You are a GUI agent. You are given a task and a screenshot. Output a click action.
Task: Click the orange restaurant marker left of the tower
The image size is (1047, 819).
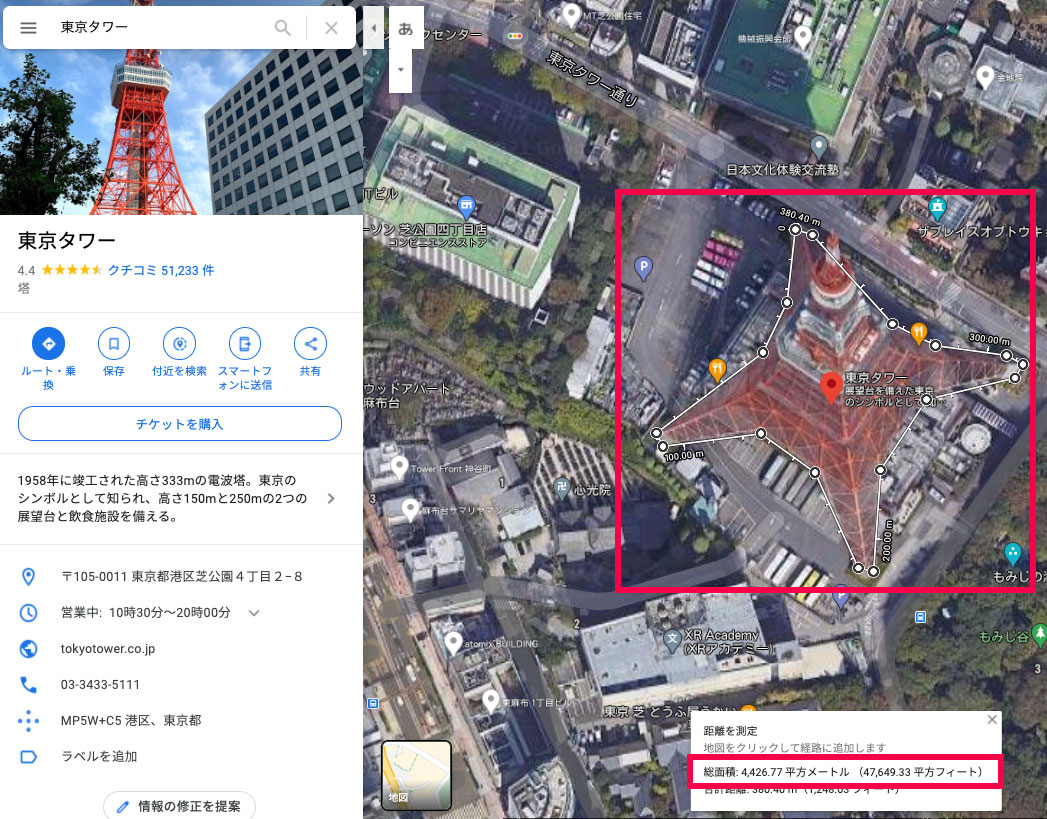(716, 370)
